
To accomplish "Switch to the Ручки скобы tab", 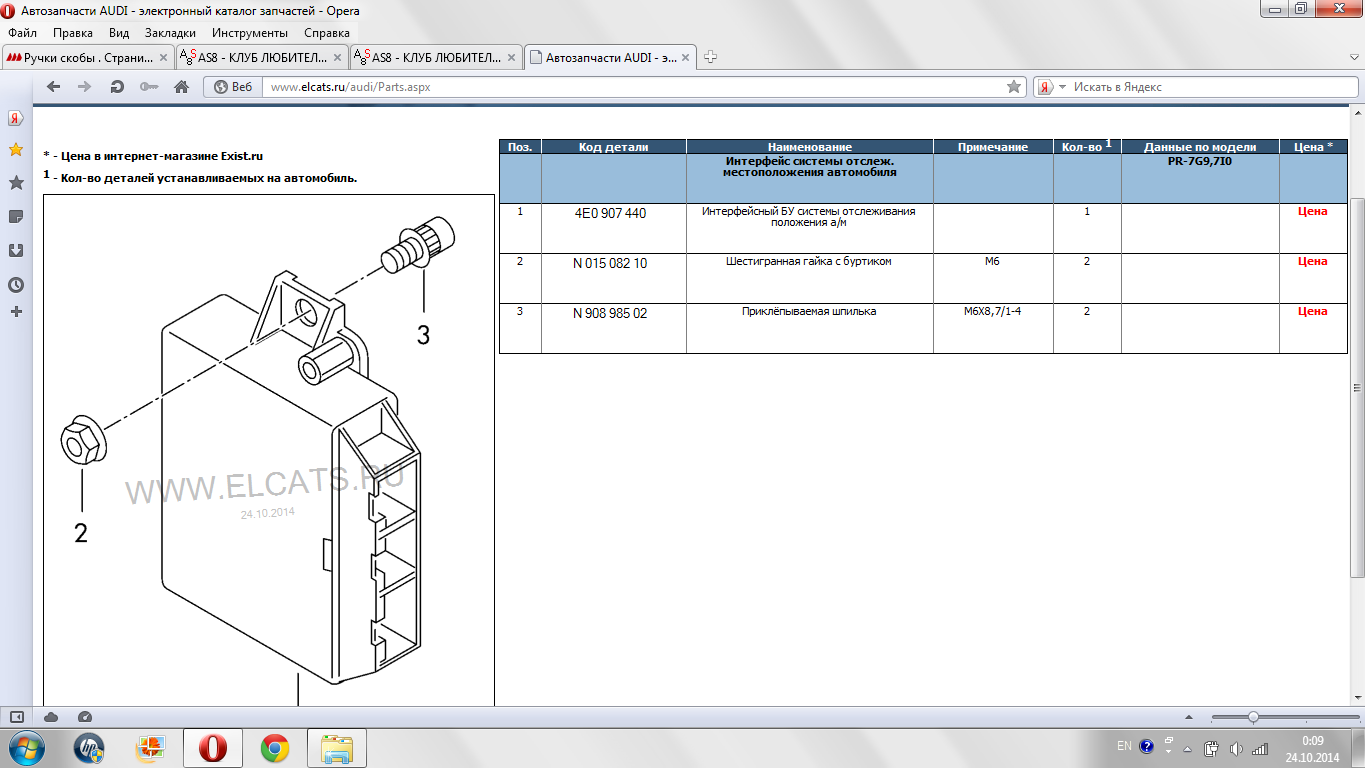I will pyautogui.click(x=87, y=58).
